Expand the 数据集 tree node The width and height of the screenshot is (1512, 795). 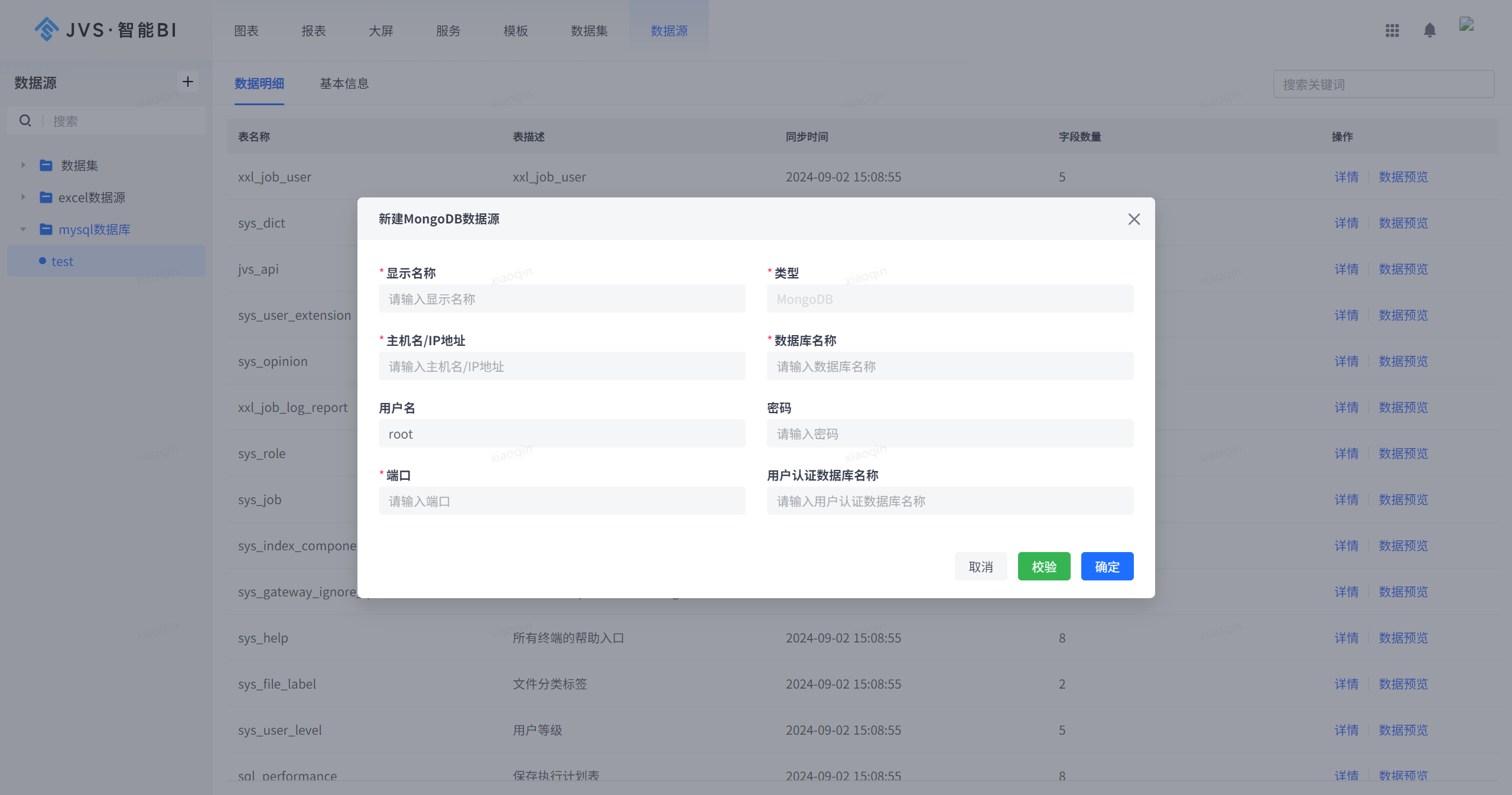pyautogui.click(x=23, y=165)
